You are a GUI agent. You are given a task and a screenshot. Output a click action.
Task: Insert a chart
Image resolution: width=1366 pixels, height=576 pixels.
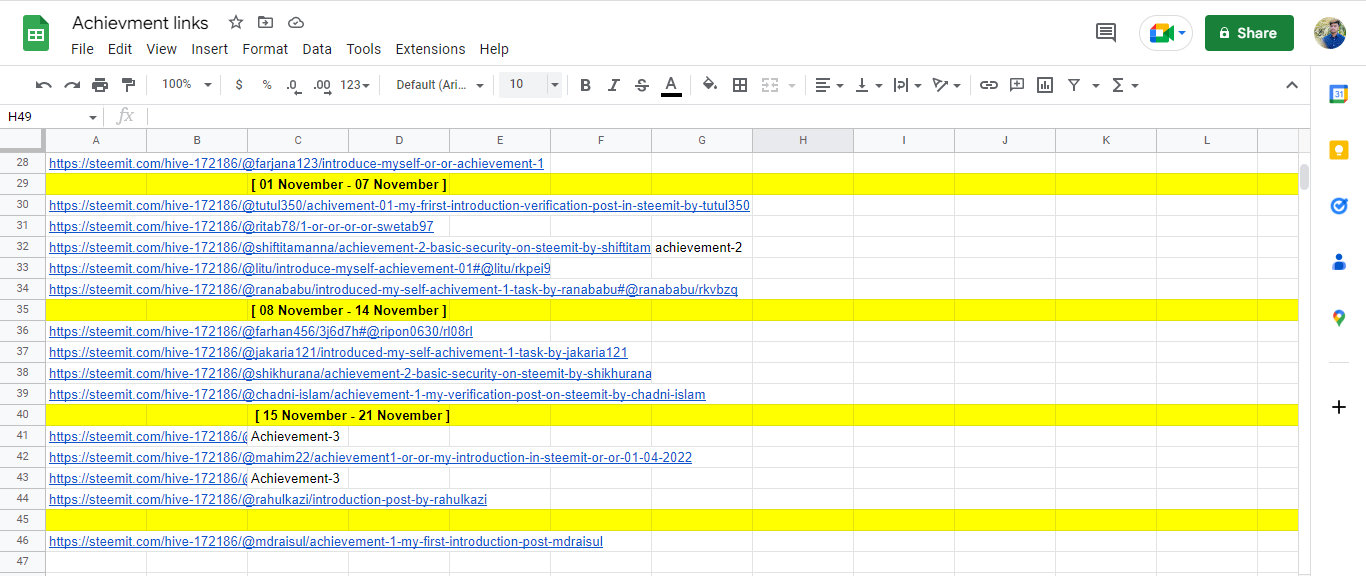(1045, 85)
